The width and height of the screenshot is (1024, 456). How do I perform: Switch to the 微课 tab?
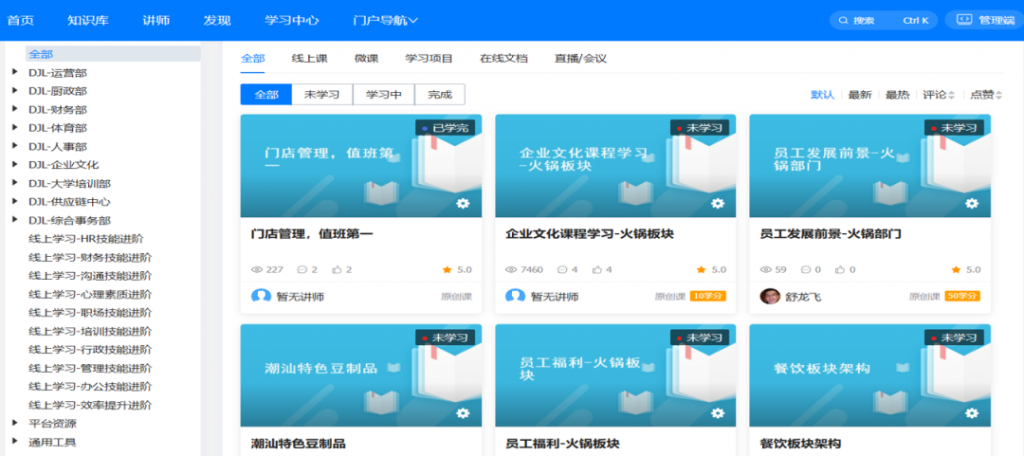pyautogui.click(x=366, y=59)
